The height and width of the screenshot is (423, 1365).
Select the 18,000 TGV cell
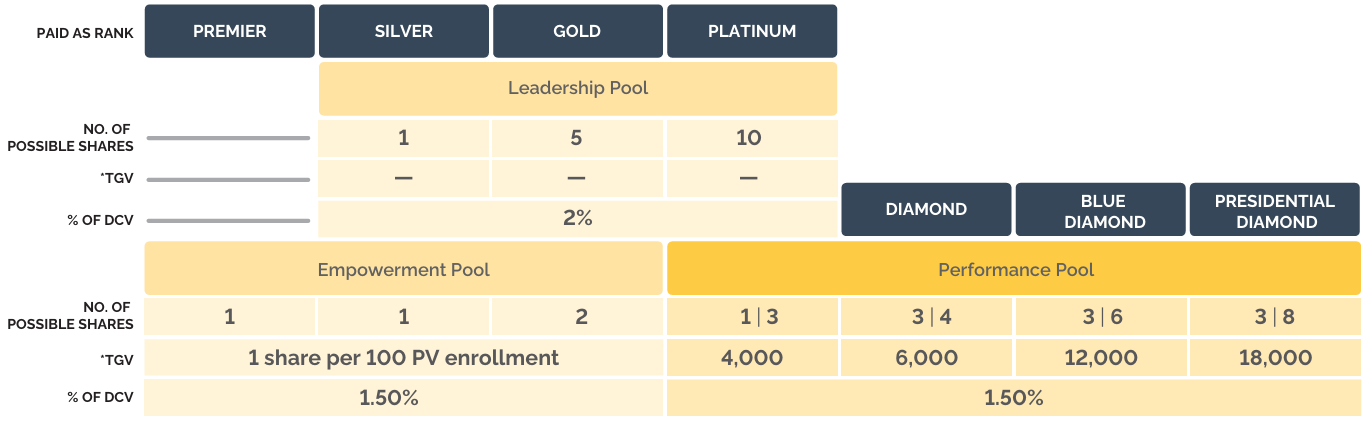pyautogui.click(x=1275, y=357)
